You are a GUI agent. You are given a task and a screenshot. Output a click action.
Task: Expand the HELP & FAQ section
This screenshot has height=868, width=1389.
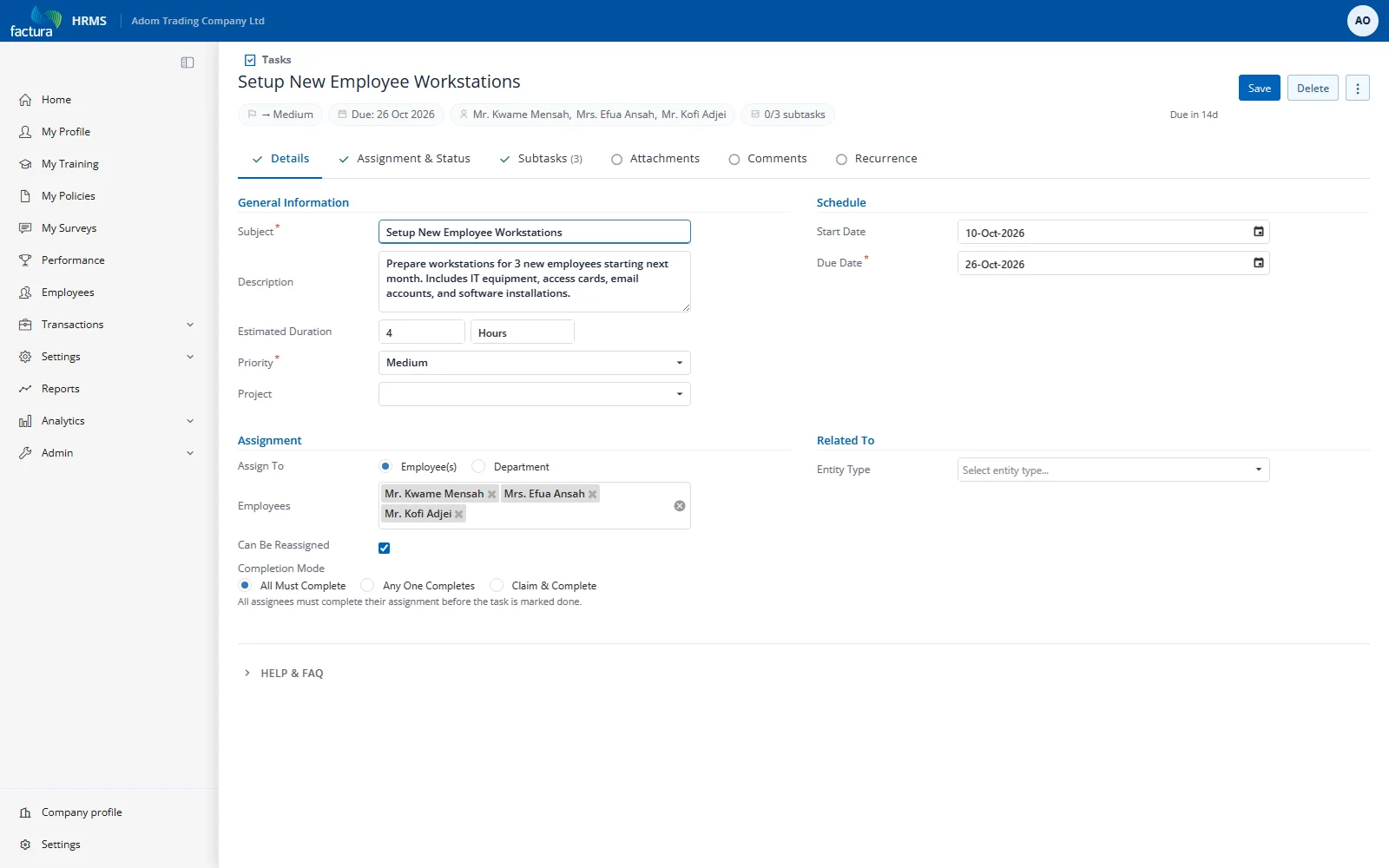point(284,674)
